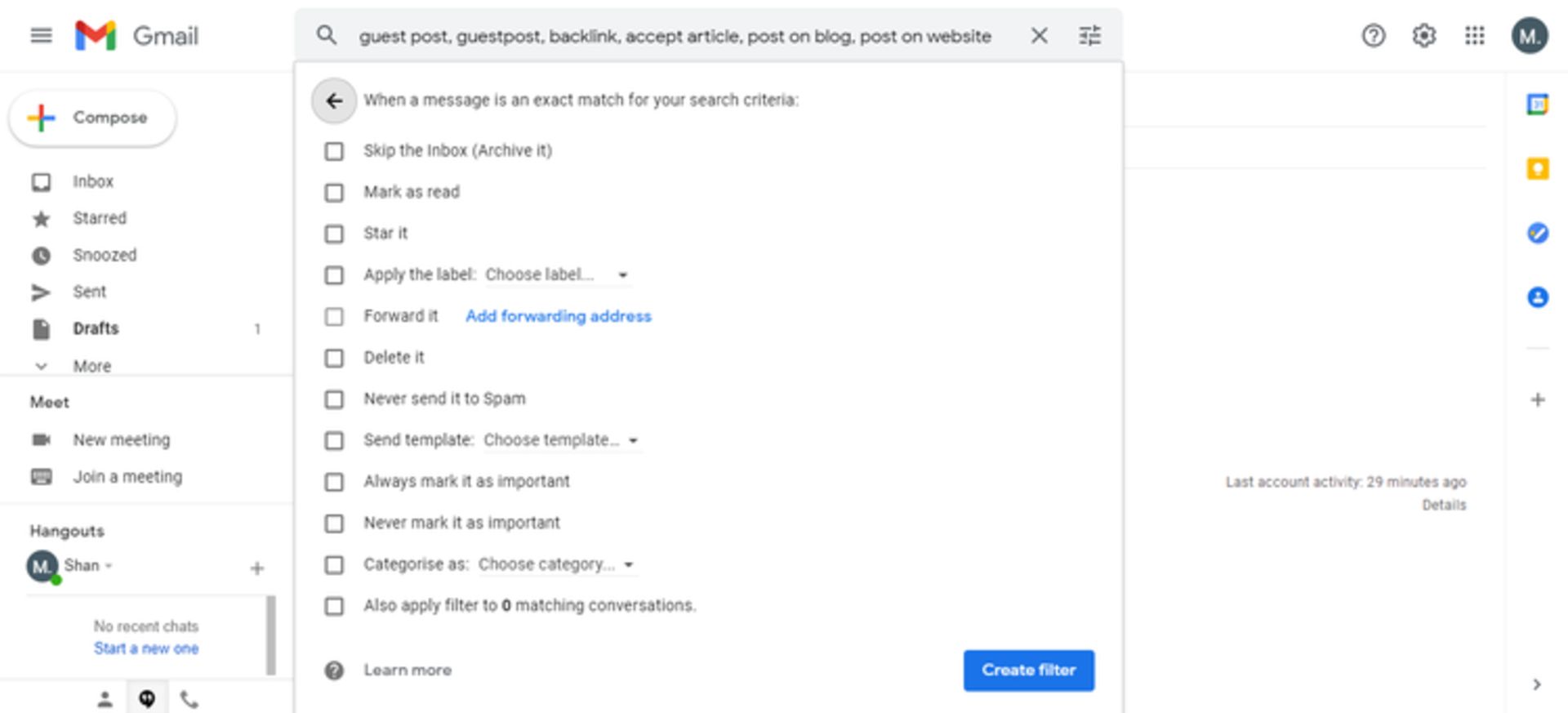Click the Create filter button
Viewport: 1568px width, 713px height.
coord(1028,671)
